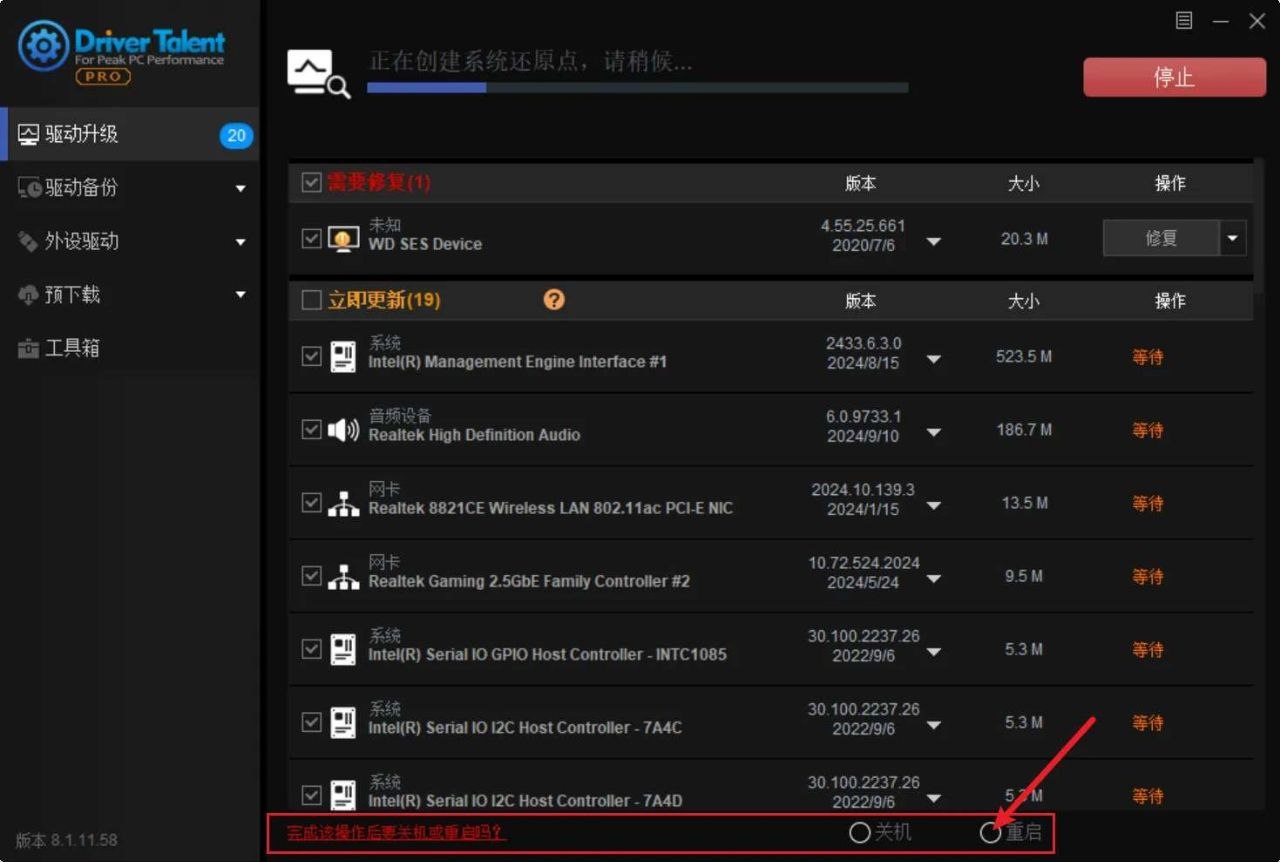Click the 预下载 cloud sidebar icon

28,295
